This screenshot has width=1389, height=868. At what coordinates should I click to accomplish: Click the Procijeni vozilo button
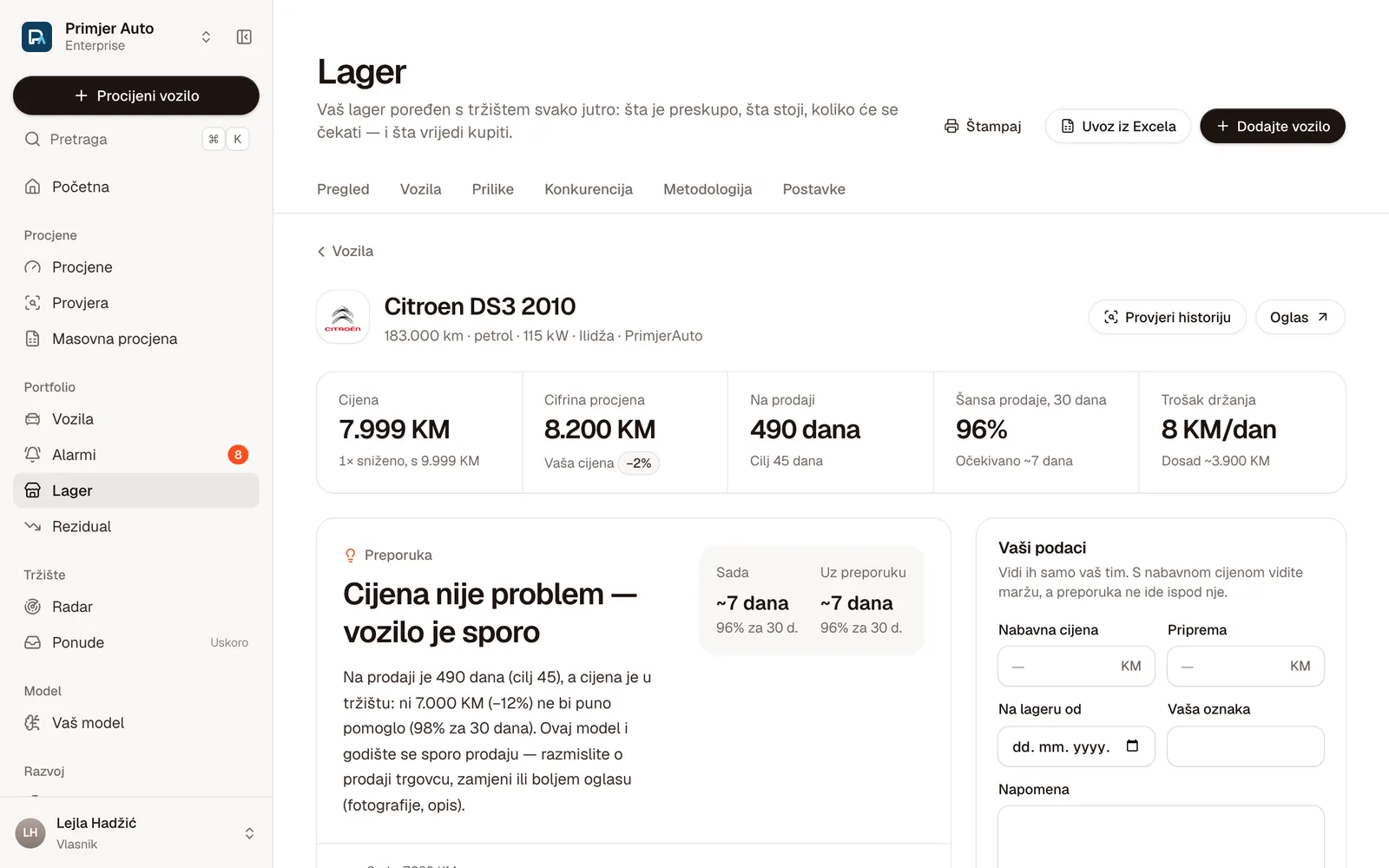tap(136, 95)
